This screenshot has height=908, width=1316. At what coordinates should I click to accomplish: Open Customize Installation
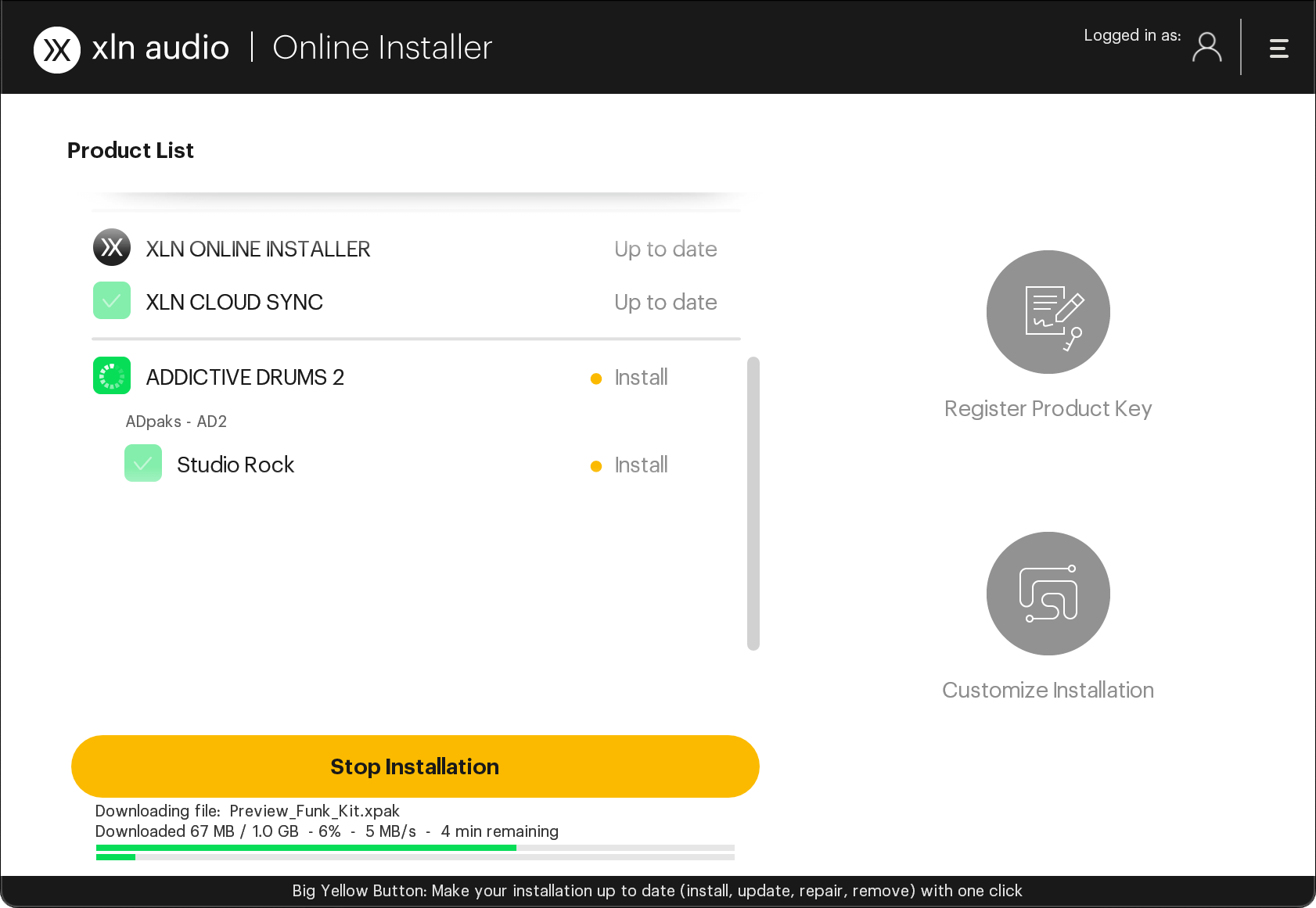tap(1048, 594)
